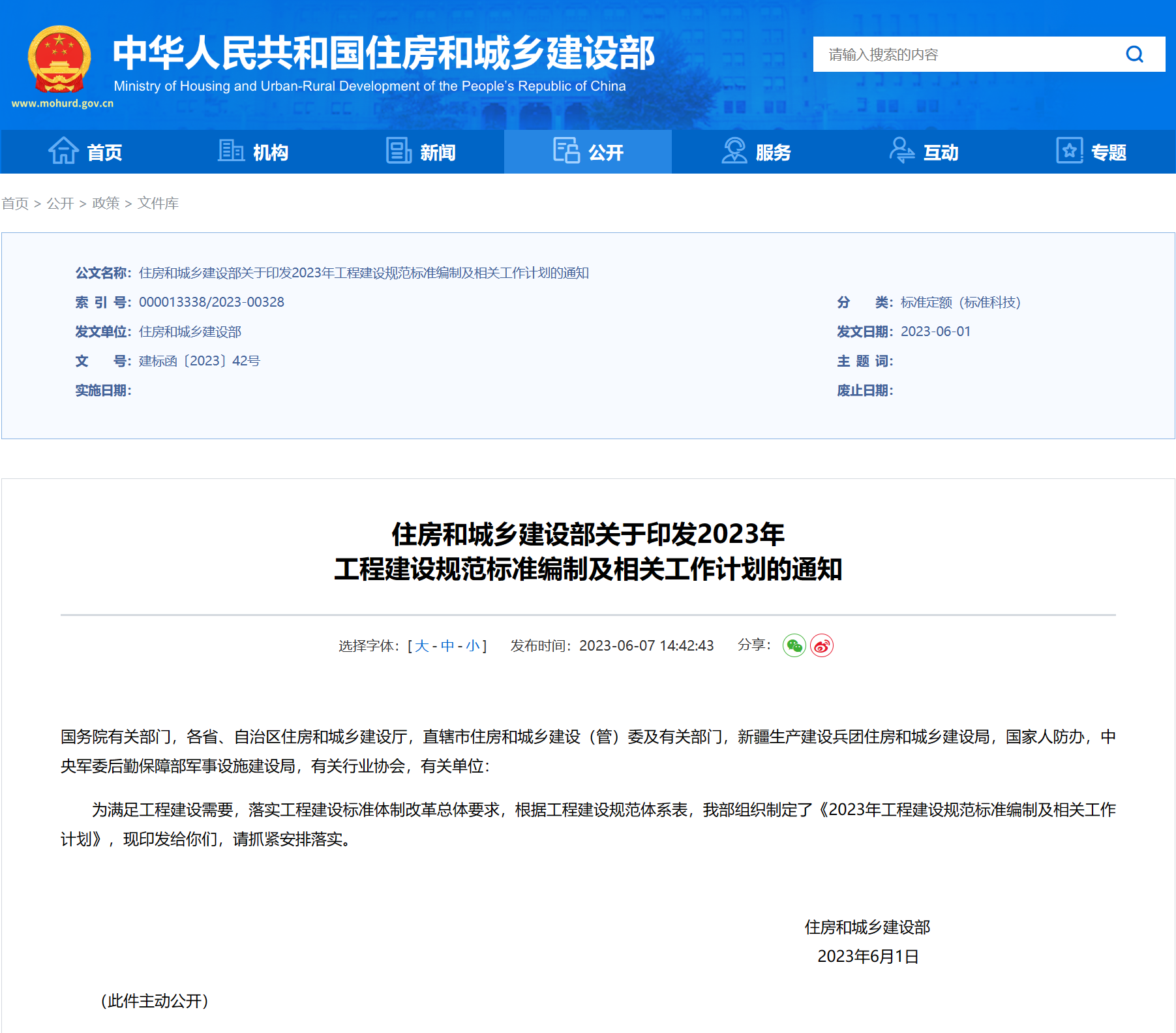Click the search magnifier icon
This screenshot has height=1033, width=1176.
click(1134, 54)
